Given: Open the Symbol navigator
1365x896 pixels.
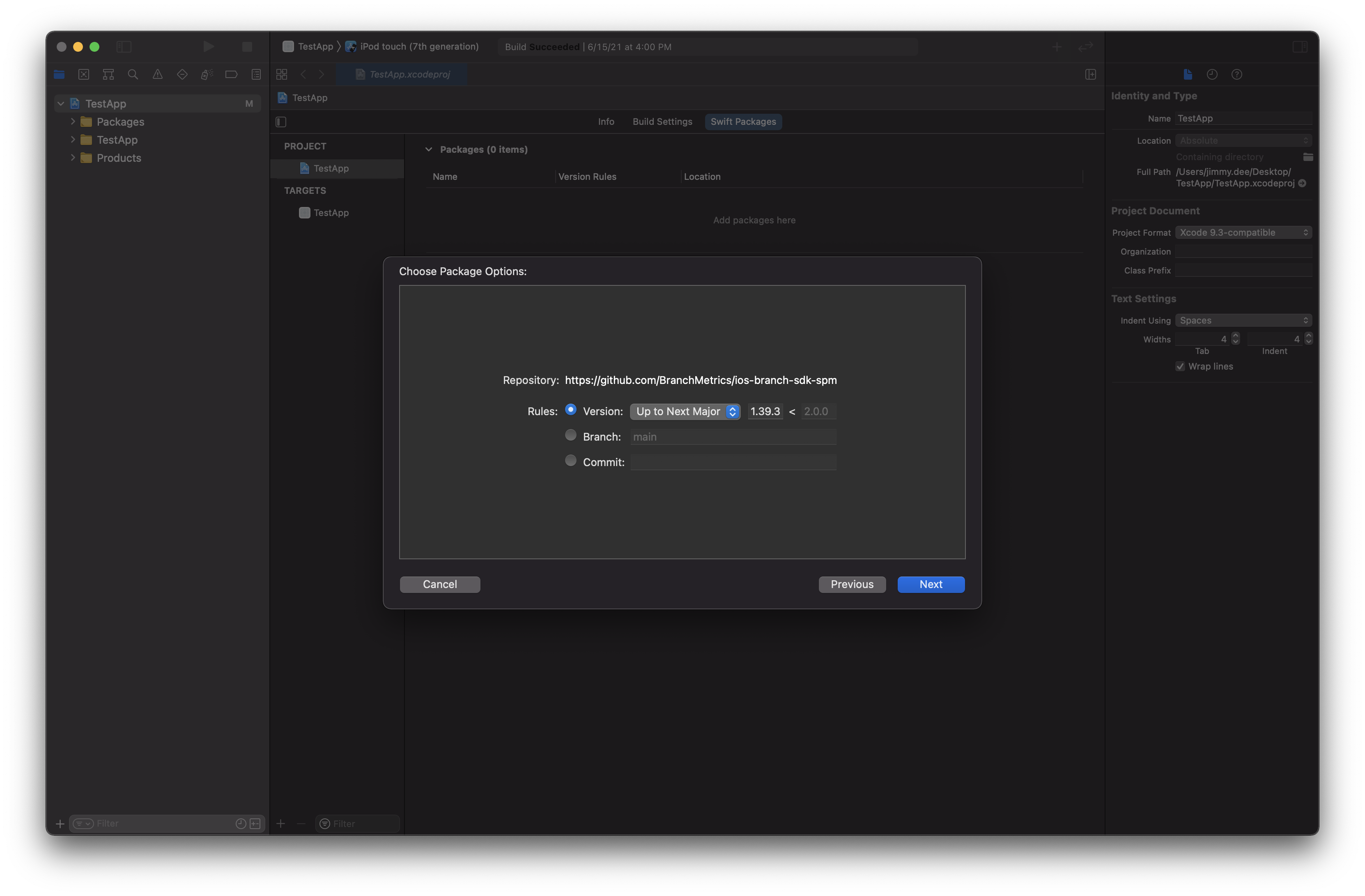Looking at the screenshot, I should [x=108, y=75].
